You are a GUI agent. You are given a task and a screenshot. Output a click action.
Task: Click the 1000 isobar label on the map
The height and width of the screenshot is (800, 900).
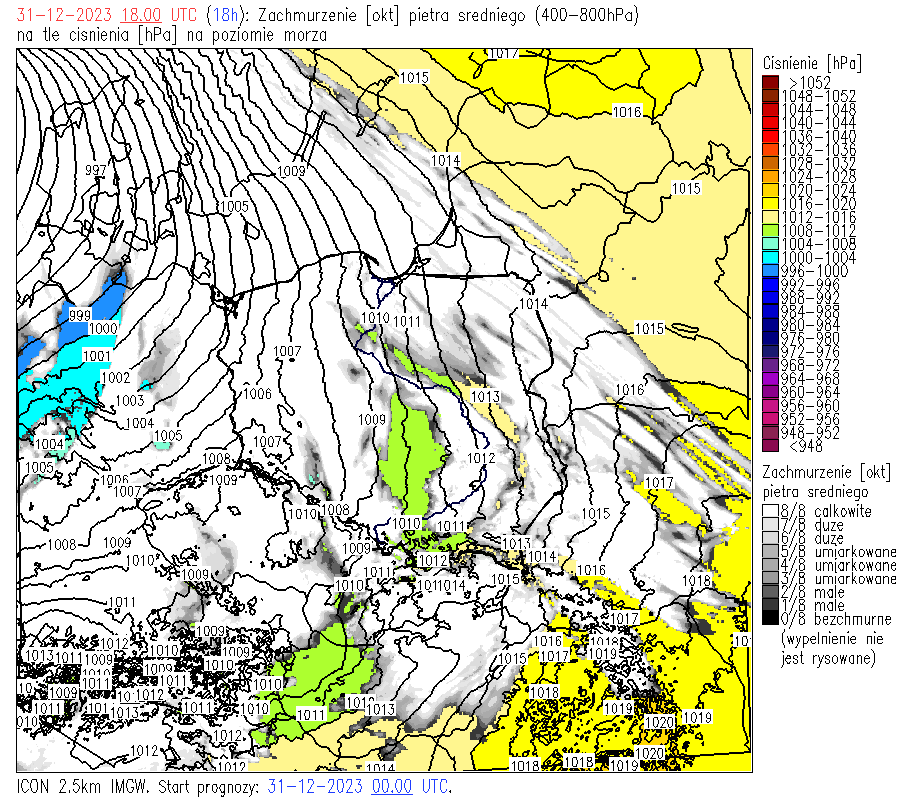103,328
